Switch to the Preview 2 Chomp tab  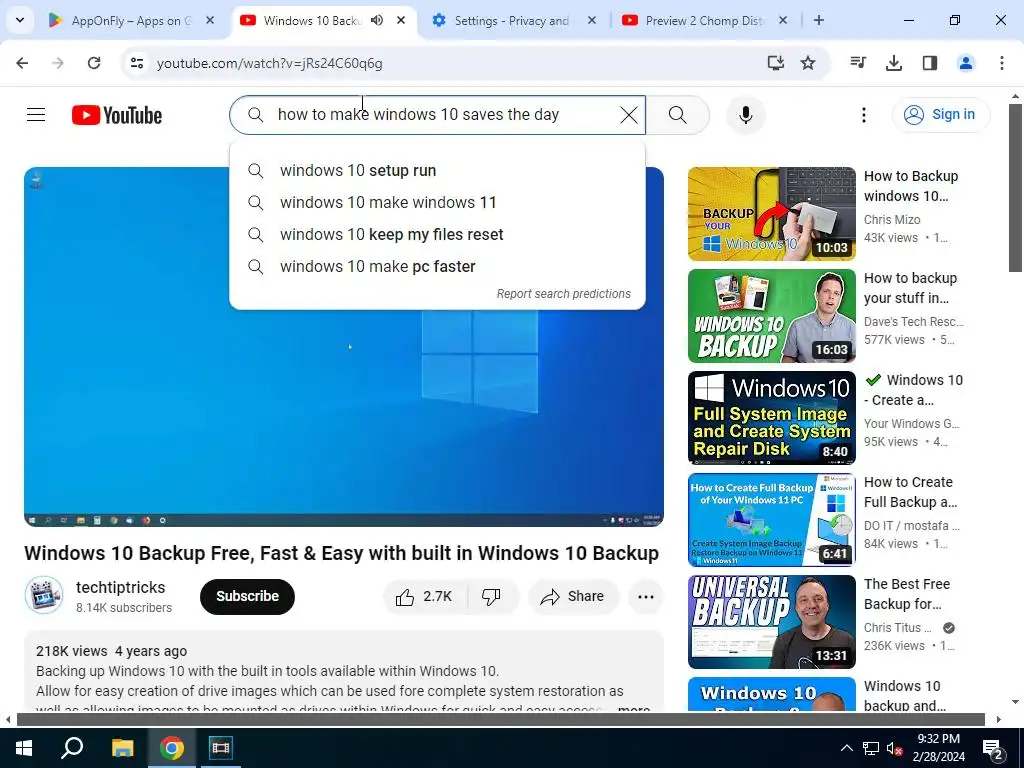pos(703,20)
